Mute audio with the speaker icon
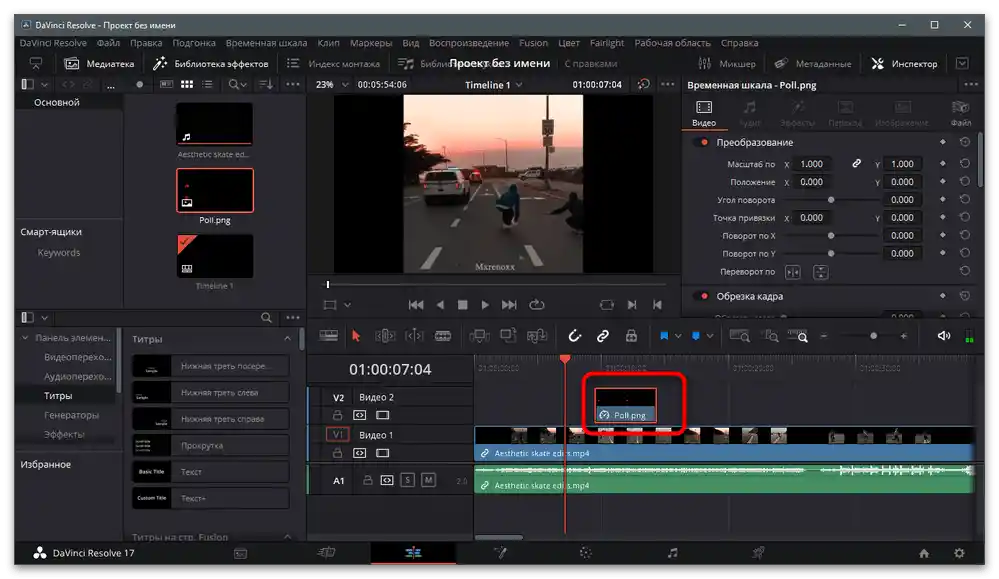This screenshot has height=579, width=999. tap(944, 336)
